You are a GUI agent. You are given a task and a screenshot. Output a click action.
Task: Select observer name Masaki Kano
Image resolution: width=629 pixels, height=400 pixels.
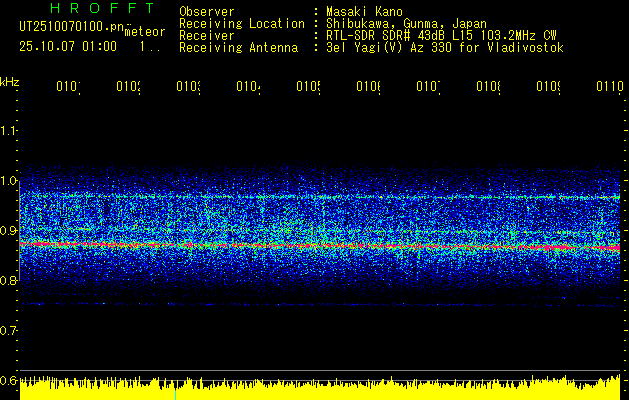[364, 12]
